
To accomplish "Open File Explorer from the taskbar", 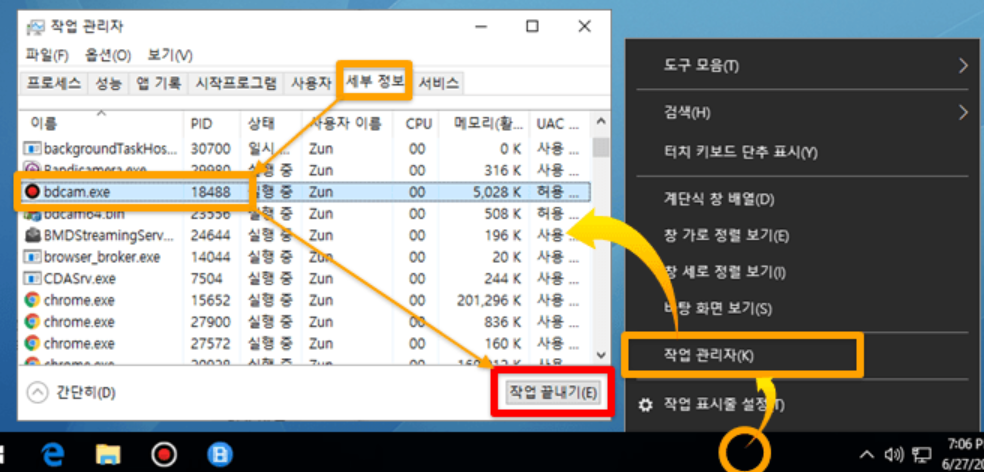I will tap(108, 454).
